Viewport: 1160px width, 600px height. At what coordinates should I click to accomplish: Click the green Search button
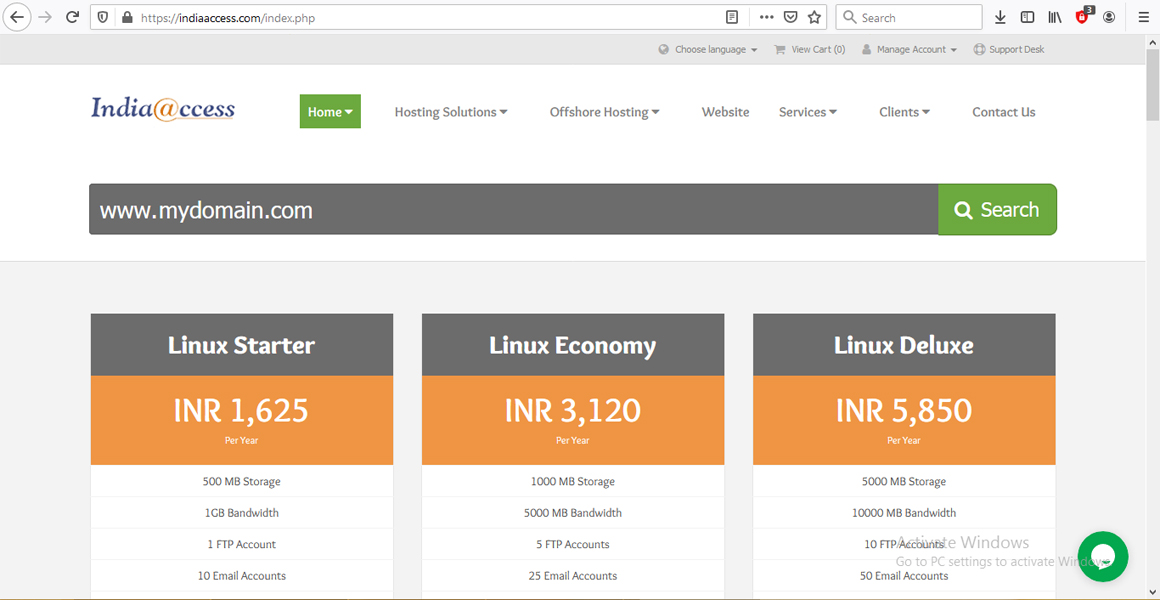point(997,209)
